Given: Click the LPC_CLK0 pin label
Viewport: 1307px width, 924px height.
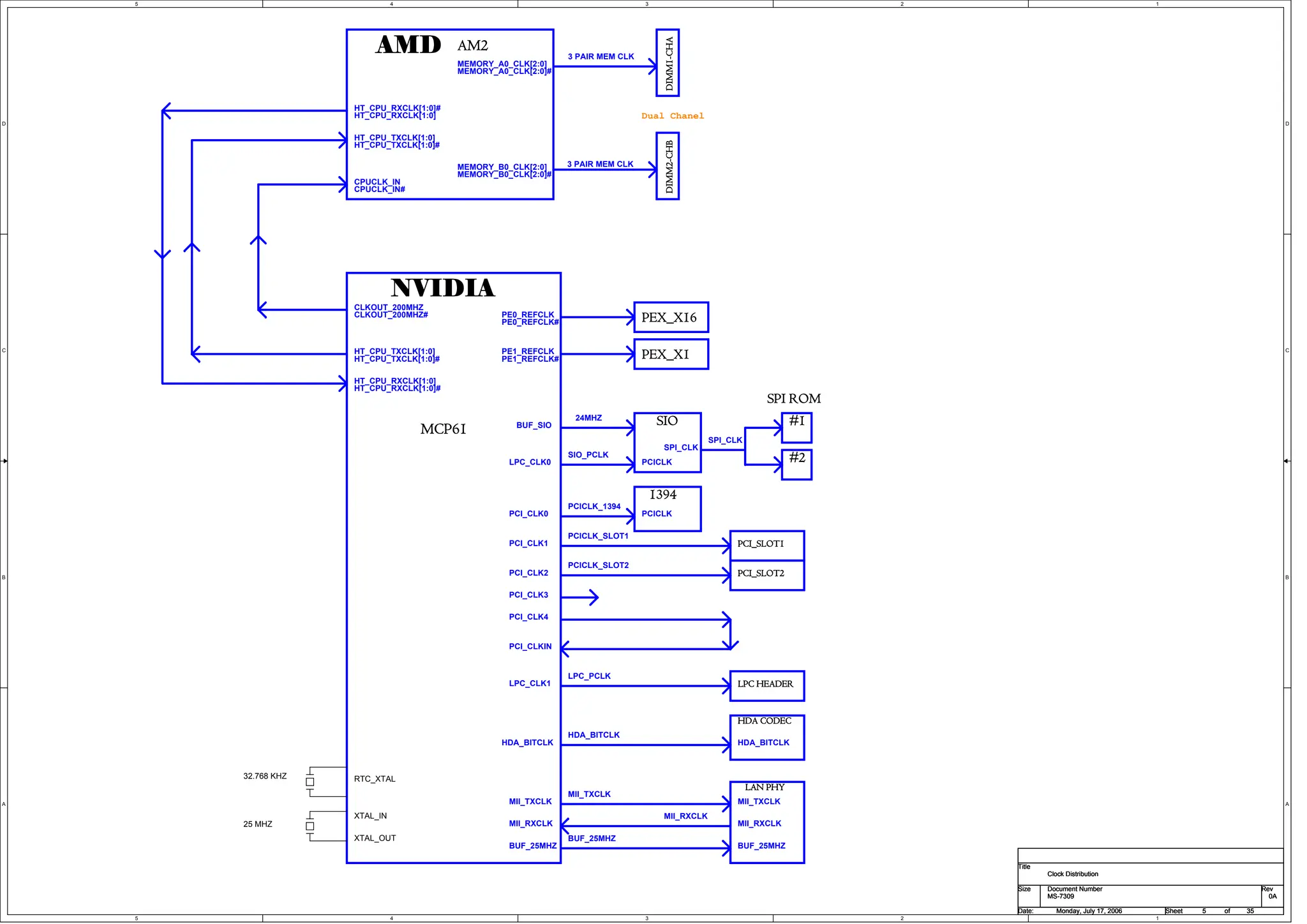Looking at the screenshot, I should coord(530,462).
